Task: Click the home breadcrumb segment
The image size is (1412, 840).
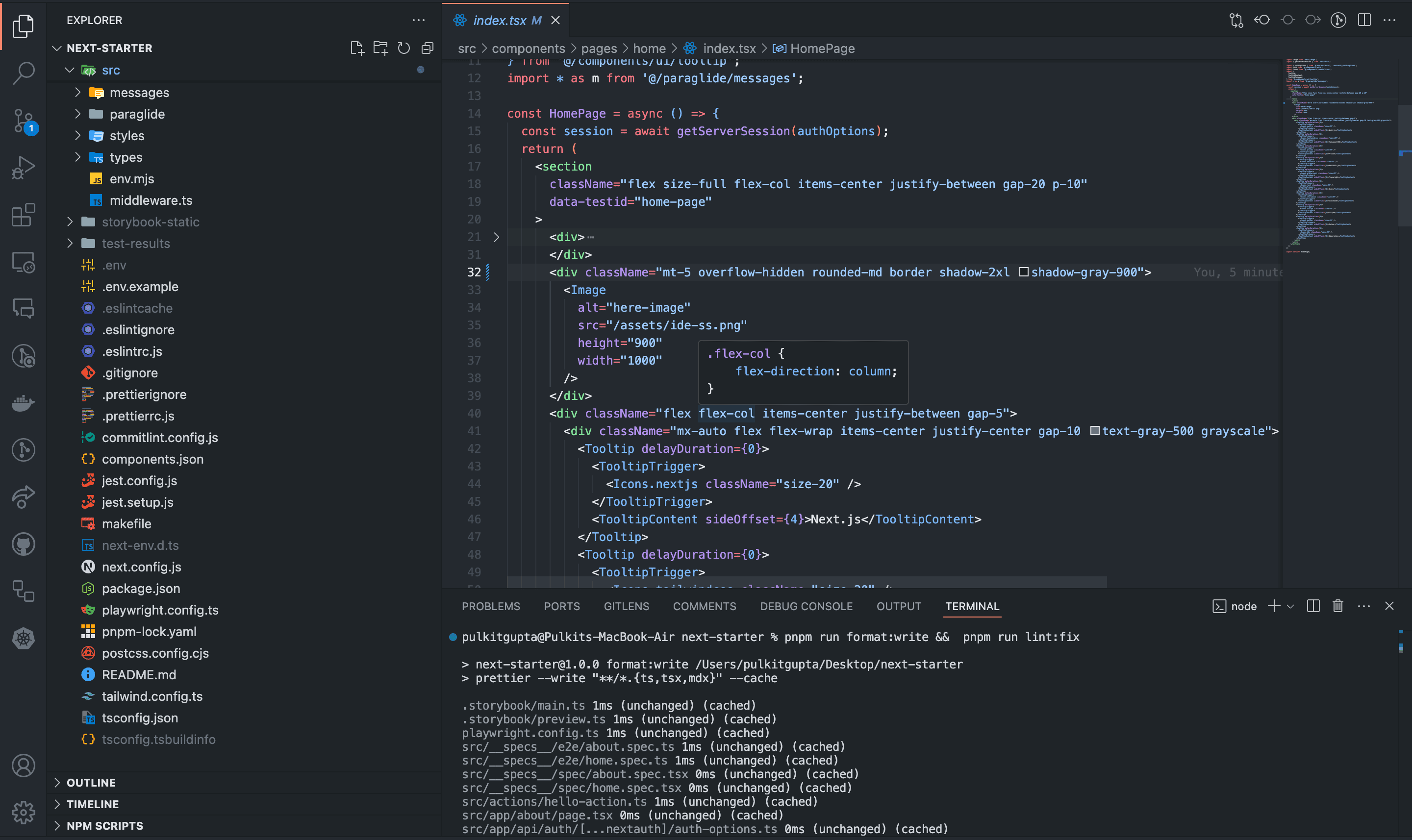Action: coord(649,49)
